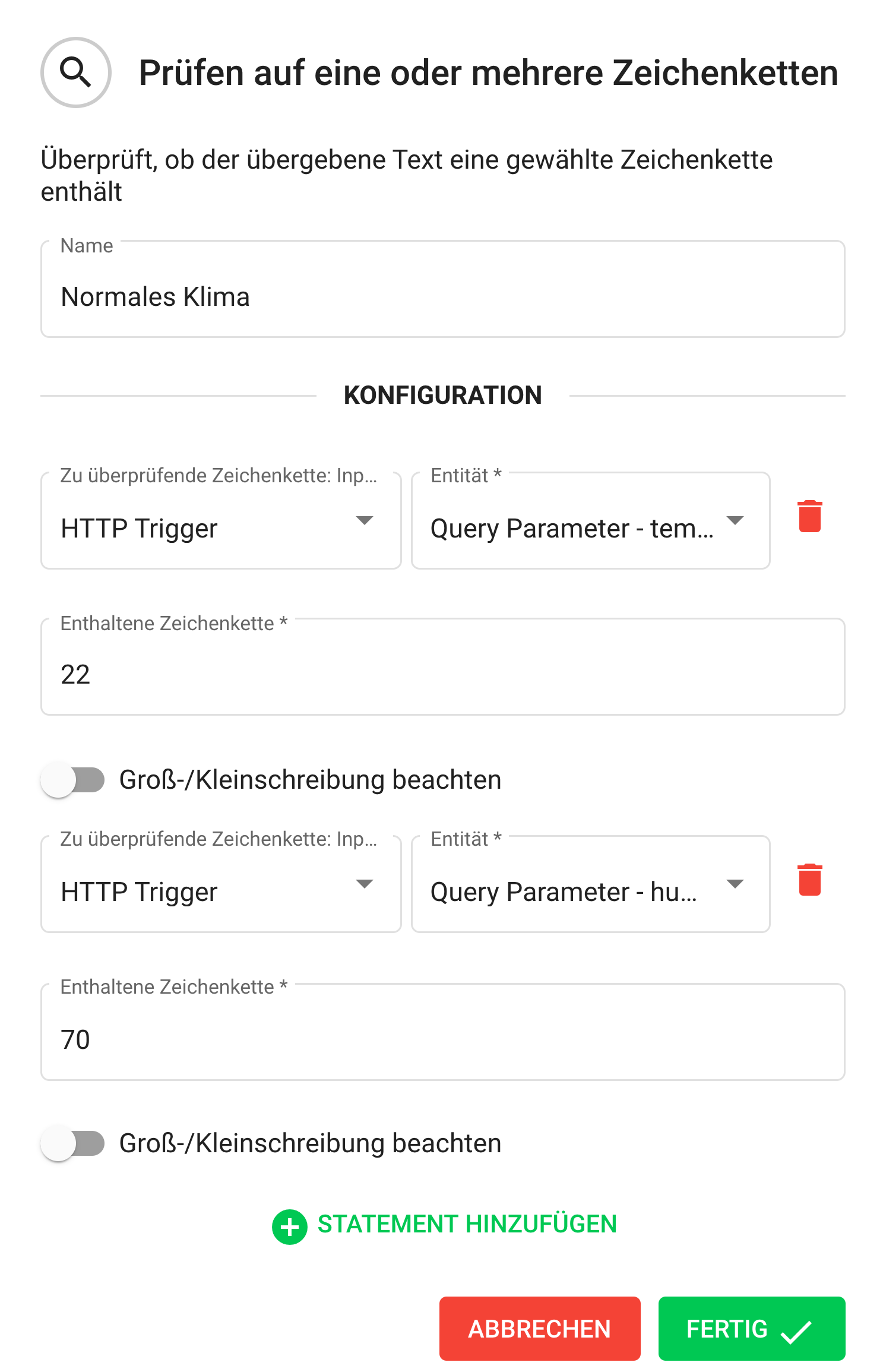Expand Entität dropdown showing Query Parameter - tem...

[x=590, y=521]
